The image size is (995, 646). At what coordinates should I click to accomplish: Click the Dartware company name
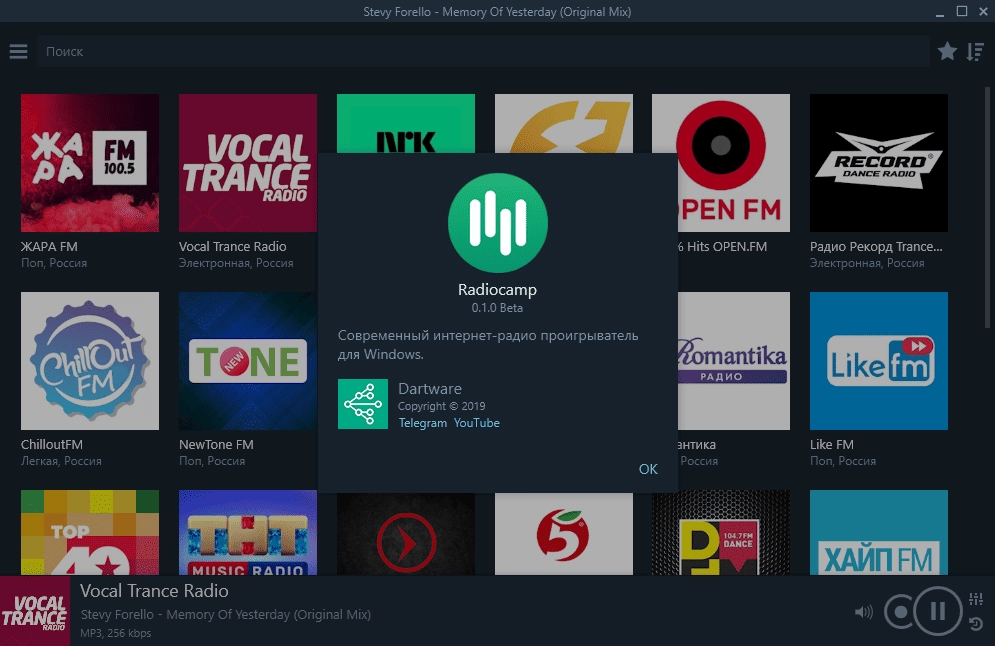[430, 388]
